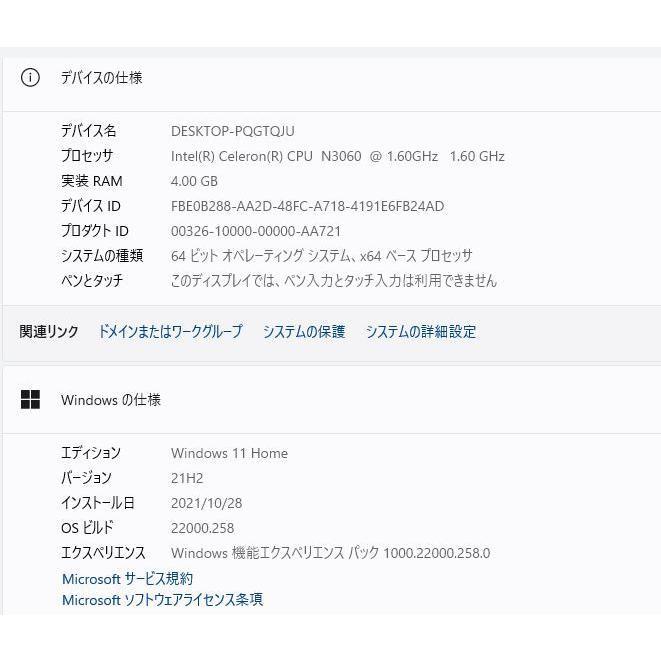Click the 実装 RAM label
The image size is (661, 661).
[x=92, y=181]
